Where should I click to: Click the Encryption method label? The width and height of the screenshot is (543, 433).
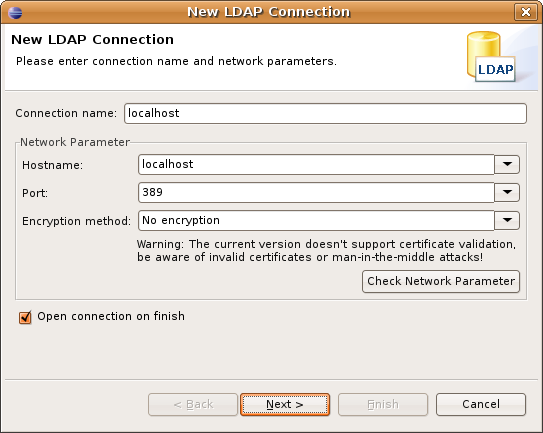coord(76,221)
